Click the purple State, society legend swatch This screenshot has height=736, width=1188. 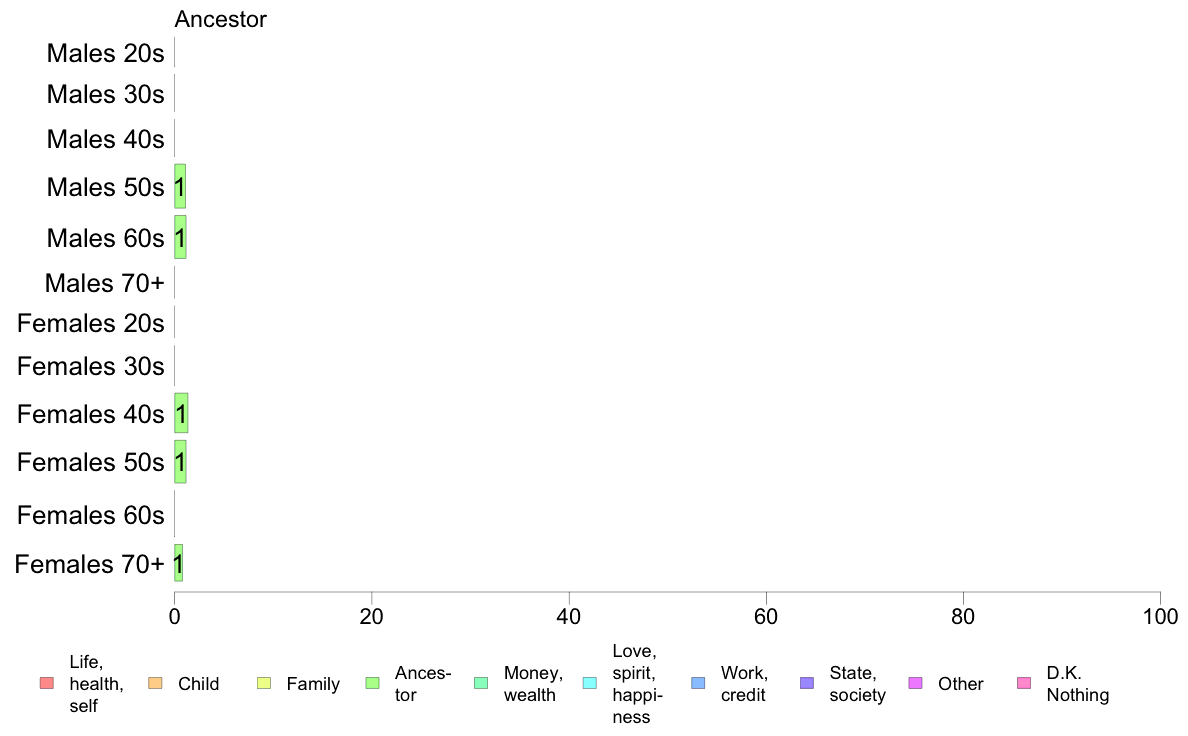coord(807,683)
